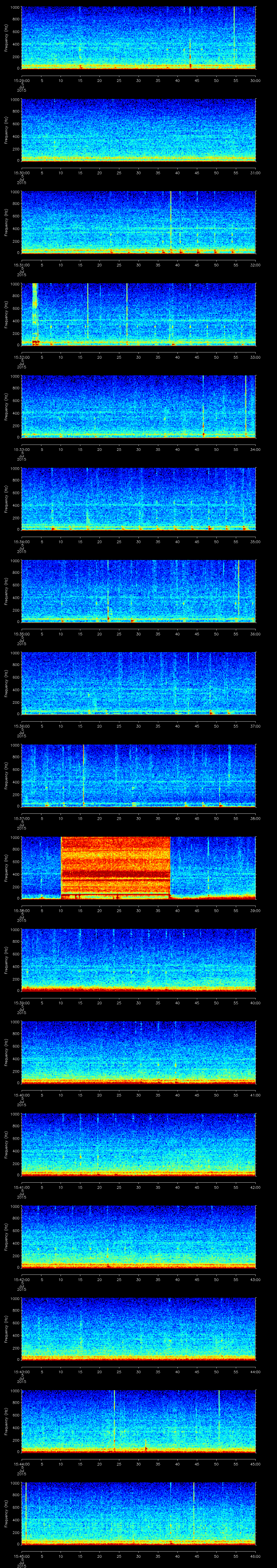277x1568 pixels.
Task: Click the spike near 58 seconds in 15:33 spectrogram
Action: tap(246, 406)
